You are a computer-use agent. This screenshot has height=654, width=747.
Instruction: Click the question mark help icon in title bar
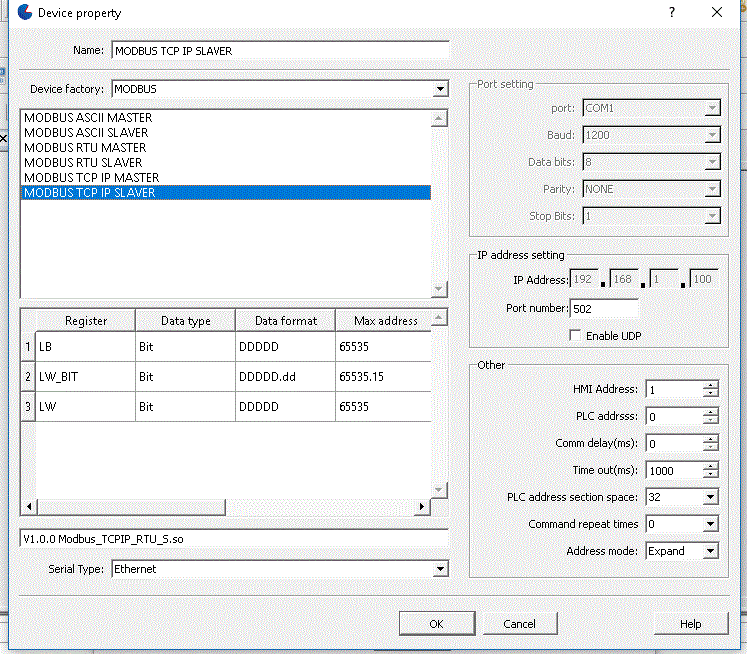click(x=672, y=12)
